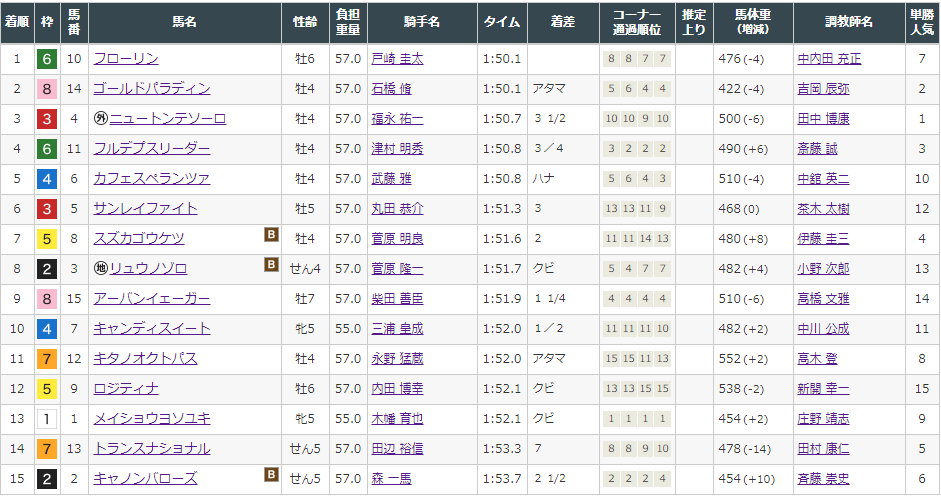Open リュウノゾロ horse name link
941x496 pixels.
coord(148,268)
